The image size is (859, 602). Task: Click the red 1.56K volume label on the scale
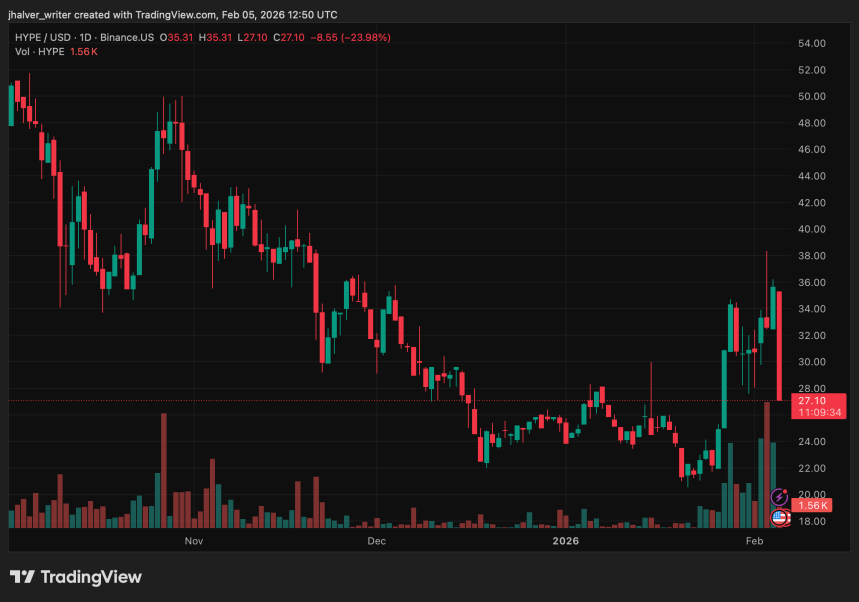pos(813,505)
